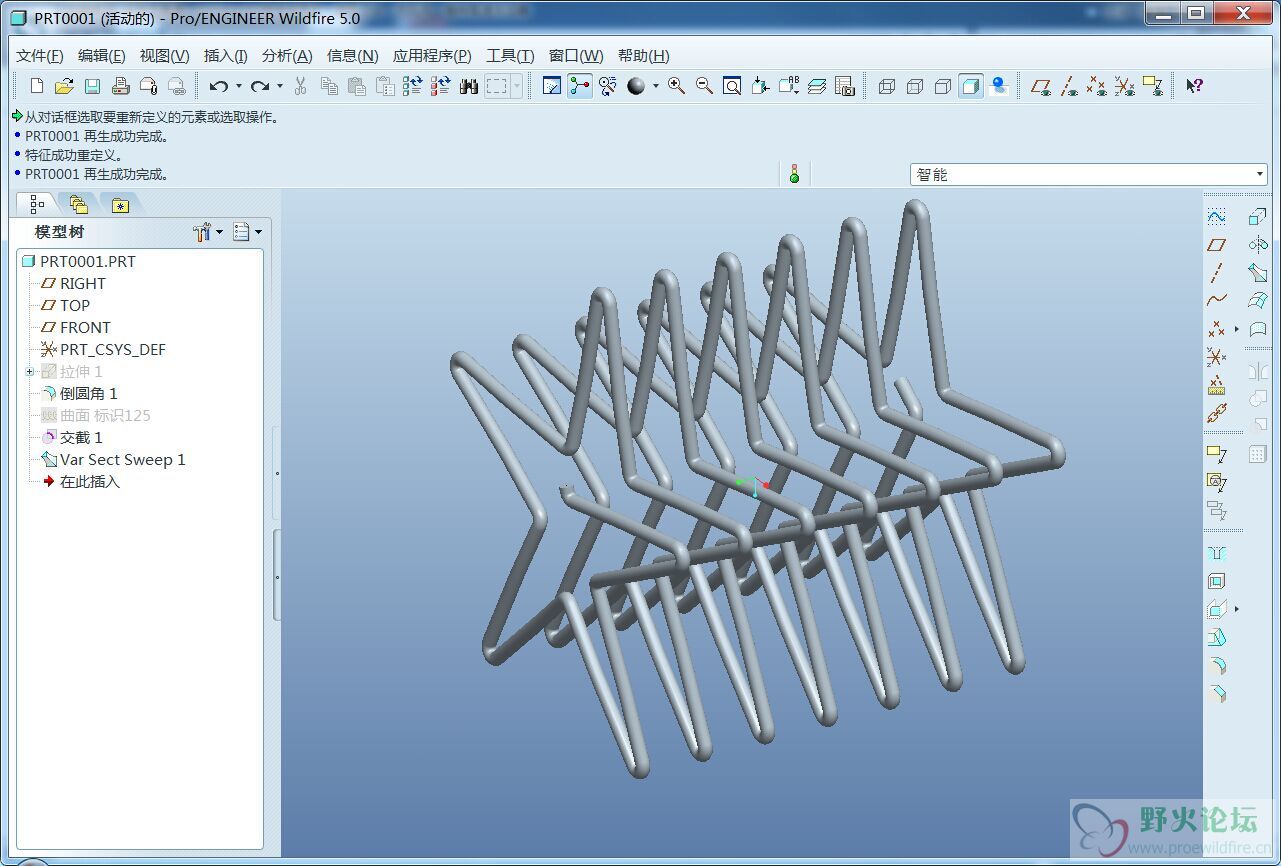Screen dimensions: 1281x866
Task: Toggle the Spin Center display
Action: (580, 86)
